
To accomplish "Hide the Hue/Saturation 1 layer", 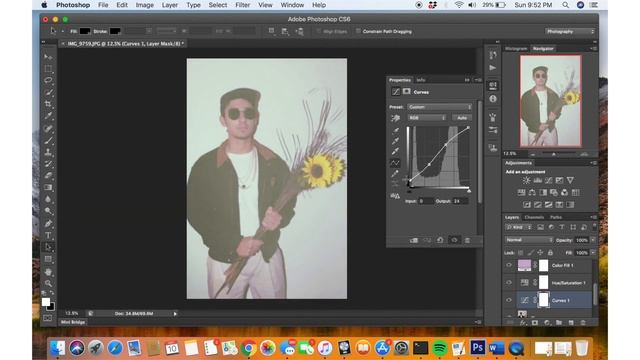I will point(509,282).
